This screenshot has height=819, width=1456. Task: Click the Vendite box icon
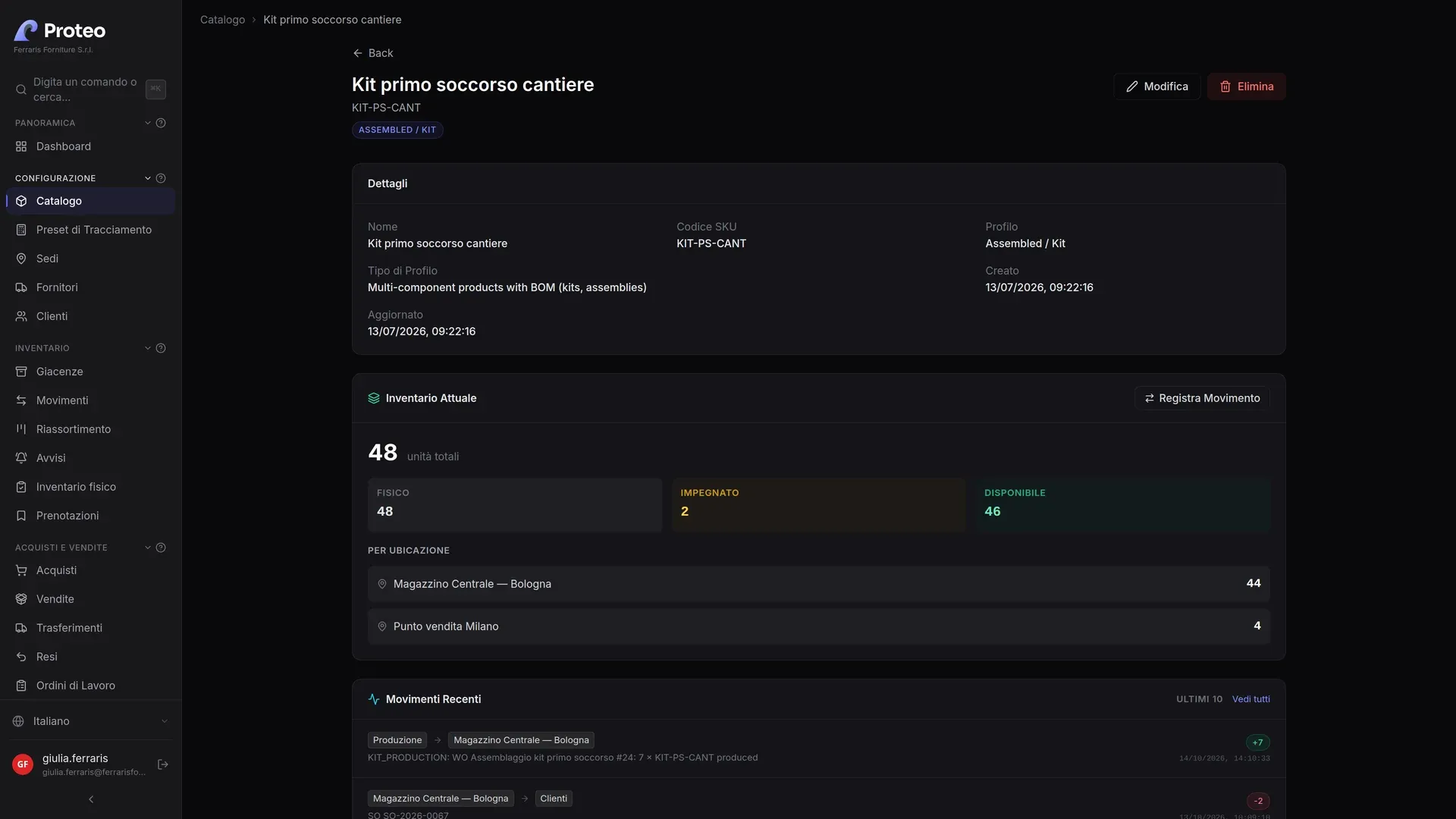(x=21, y=599)
